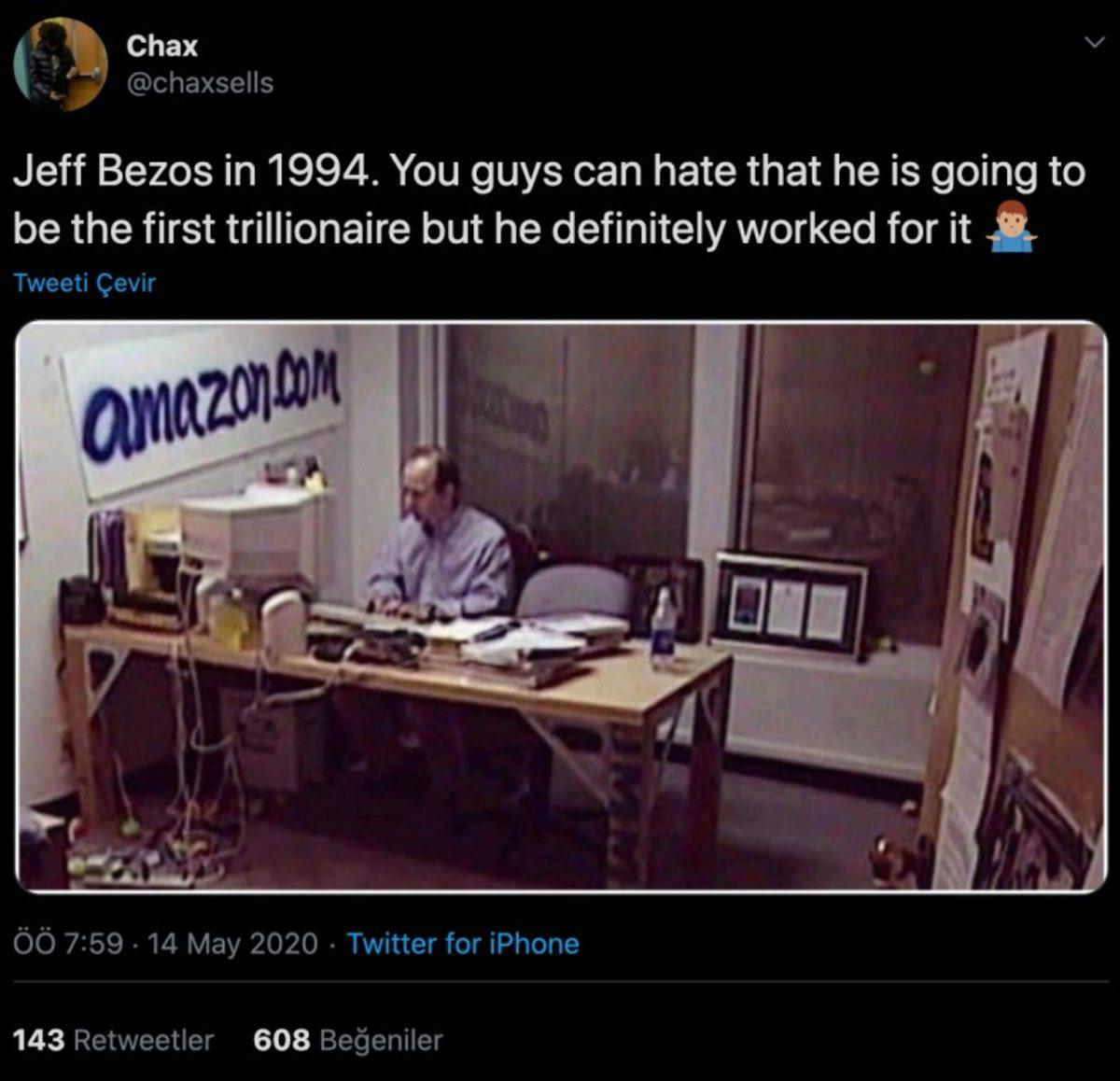The height and width of the screenshot is (1081, 1120).
Task: Translate the tweet via "Tweeti Çevir"
Action: click(x=86, y=280)
